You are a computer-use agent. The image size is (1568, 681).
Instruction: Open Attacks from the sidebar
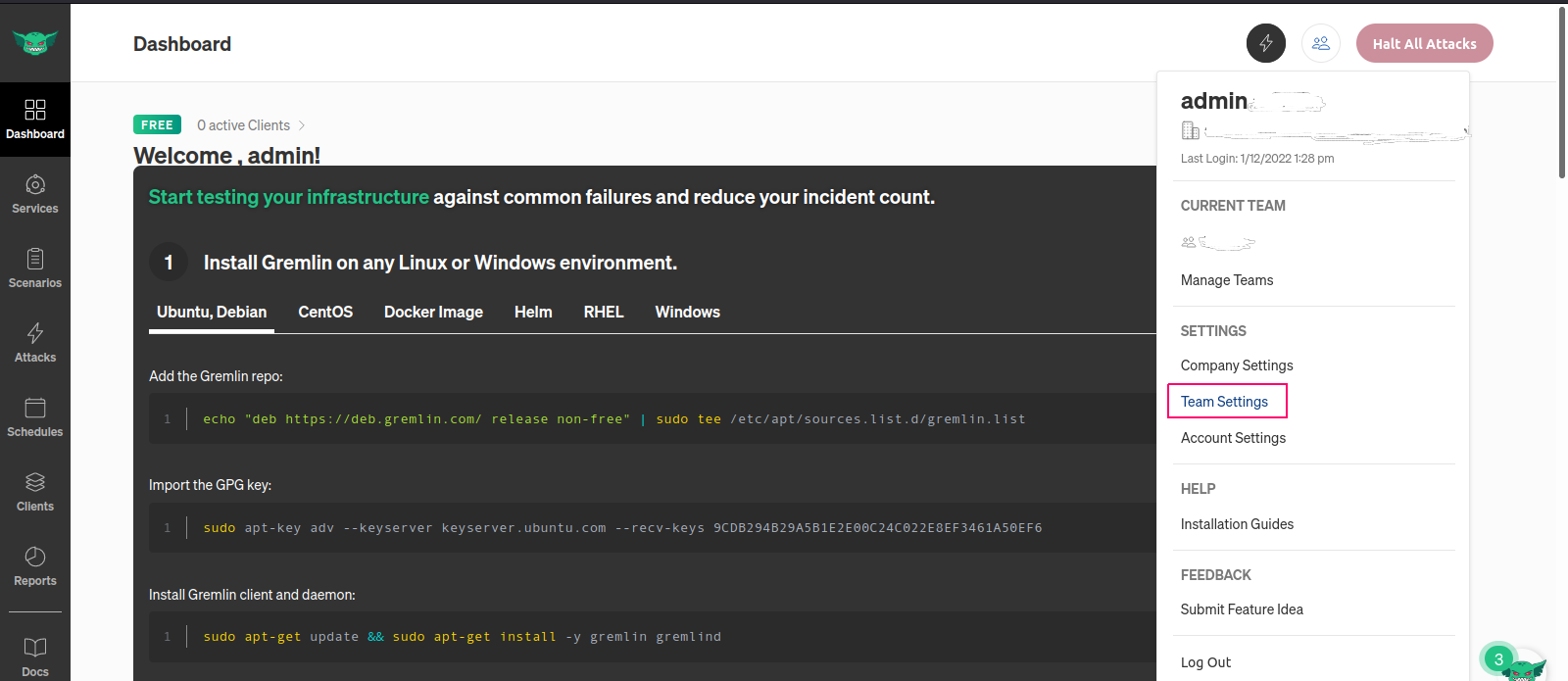point(35,343)
